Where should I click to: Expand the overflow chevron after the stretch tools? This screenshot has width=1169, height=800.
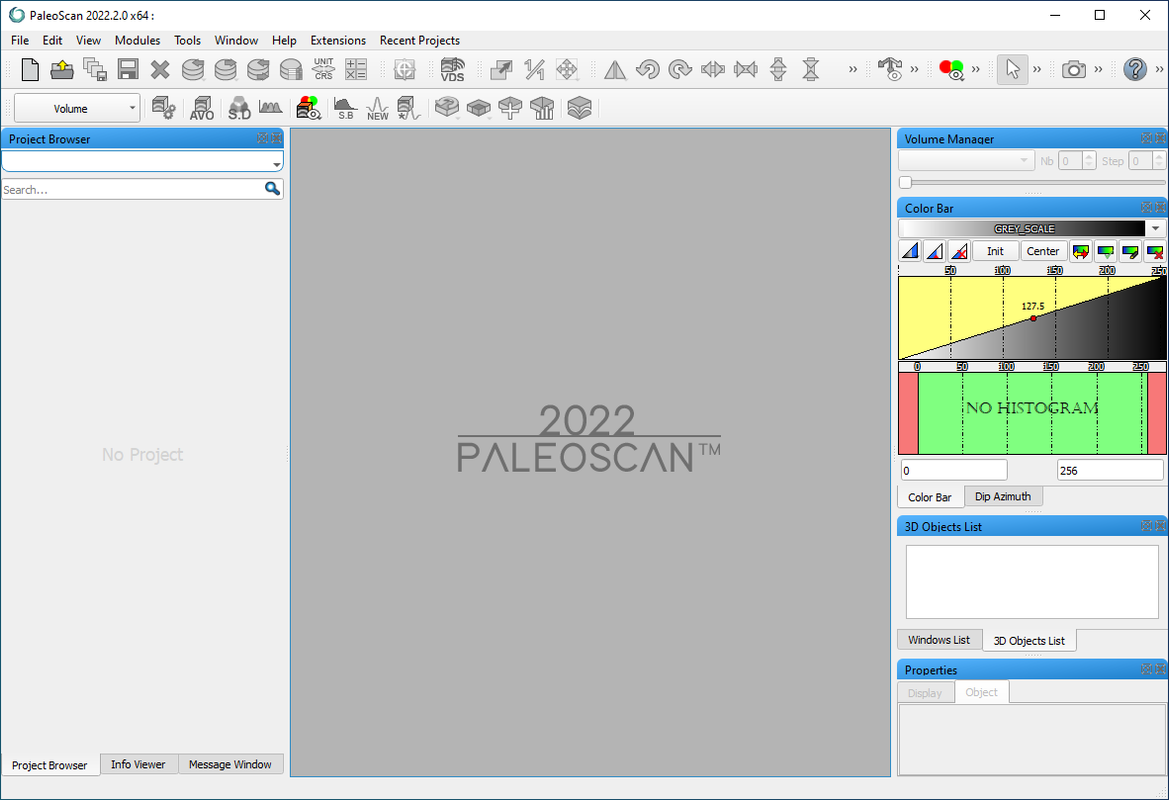[x=852, y=69]
